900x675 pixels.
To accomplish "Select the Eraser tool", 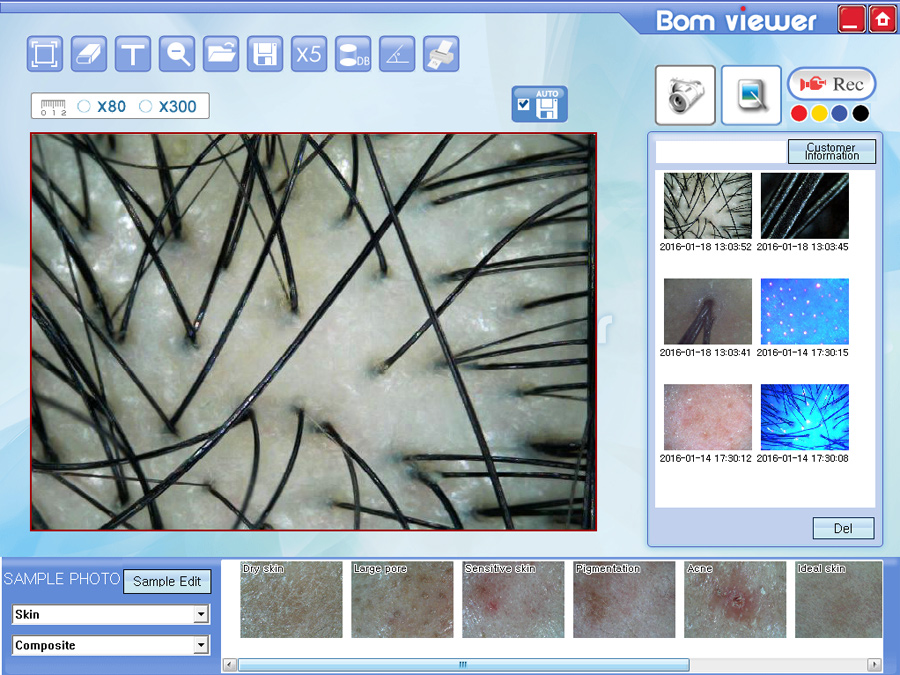I will [x=89, y=54].
